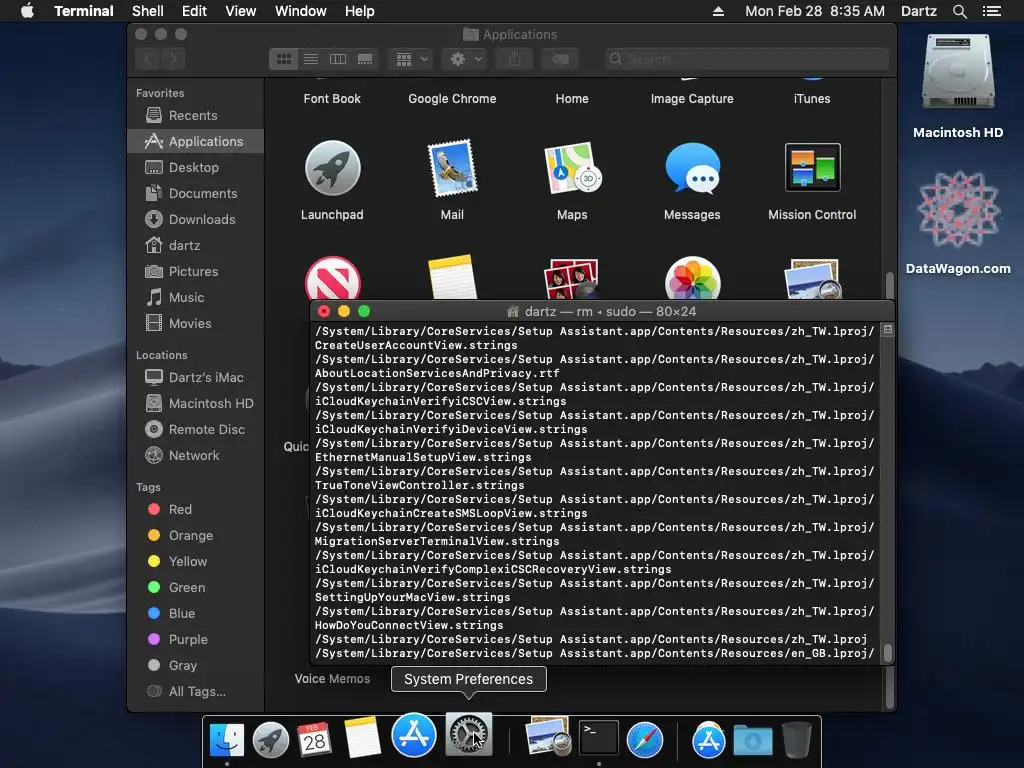Viewport: 1024px width, 768px height.
Task: Select Applications in Finder sidebar
Action: point(195,142)
